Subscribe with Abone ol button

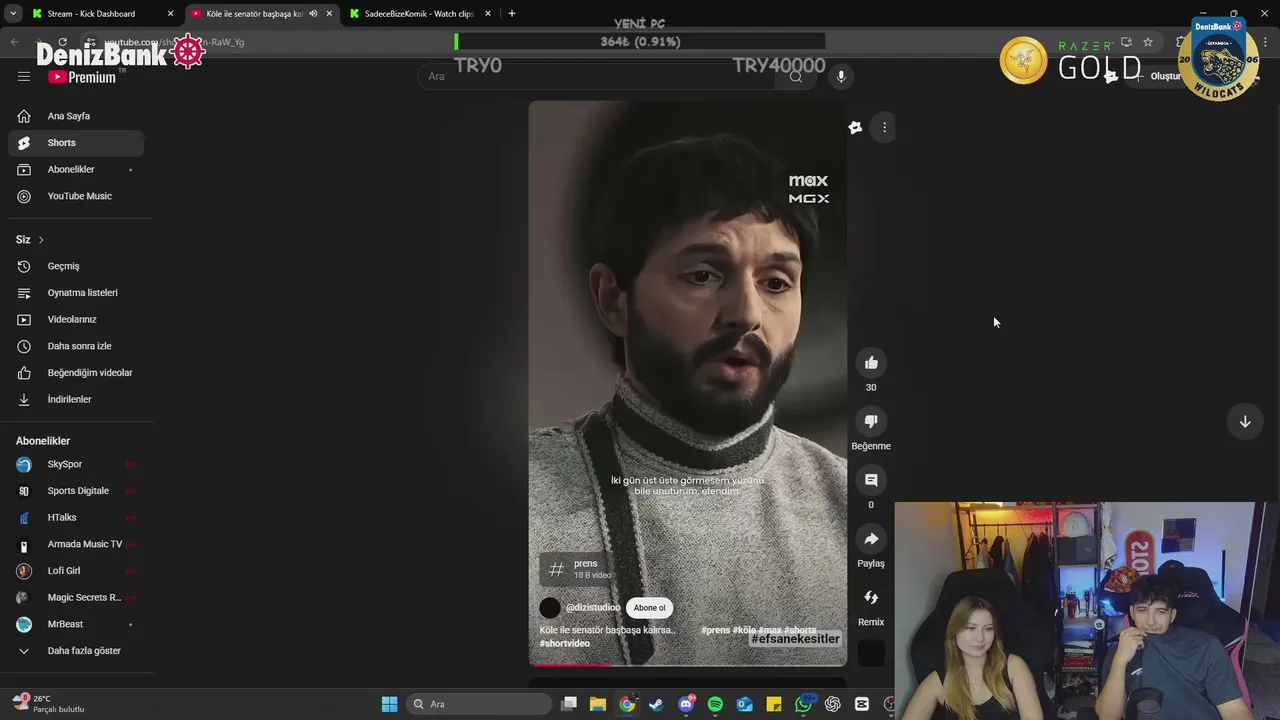coord(649,608)
